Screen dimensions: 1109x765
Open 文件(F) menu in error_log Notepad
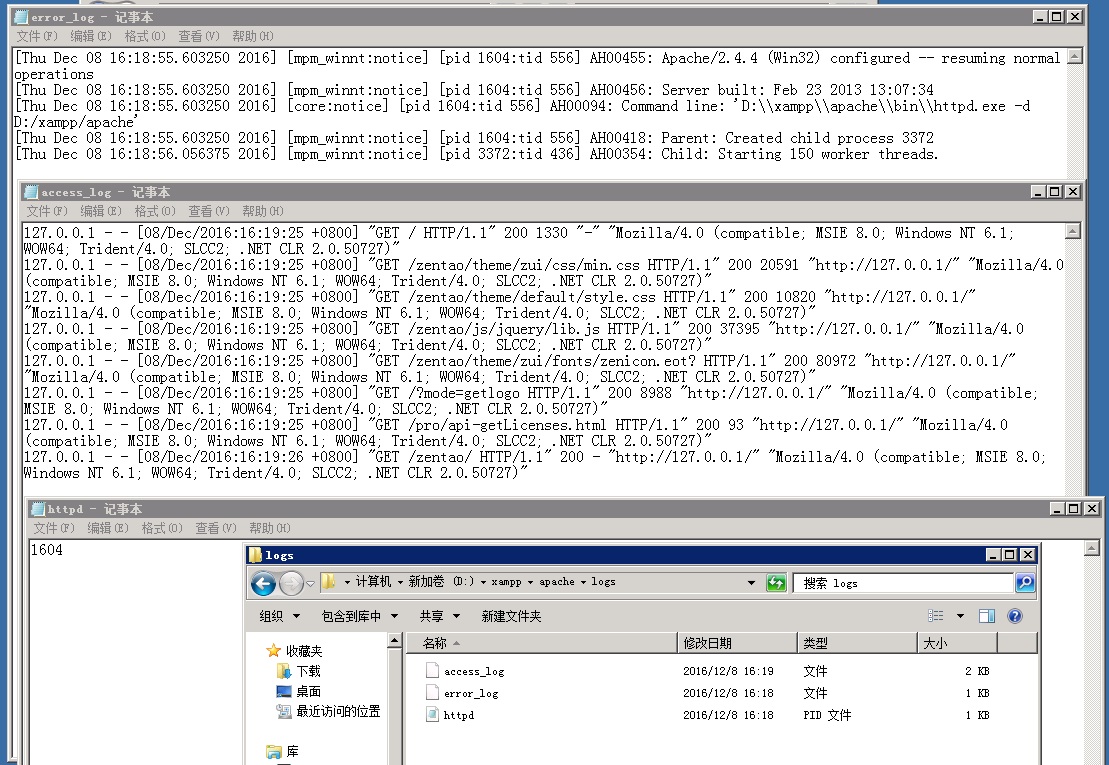point(37,36)
